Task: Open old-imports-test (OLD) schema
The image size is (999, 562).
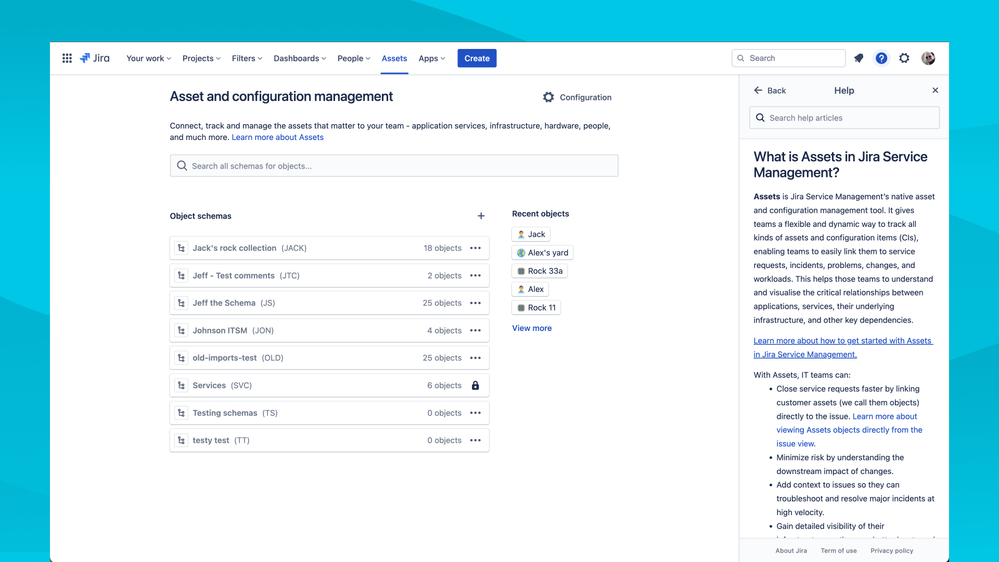Action: click(x=329, y=357)
